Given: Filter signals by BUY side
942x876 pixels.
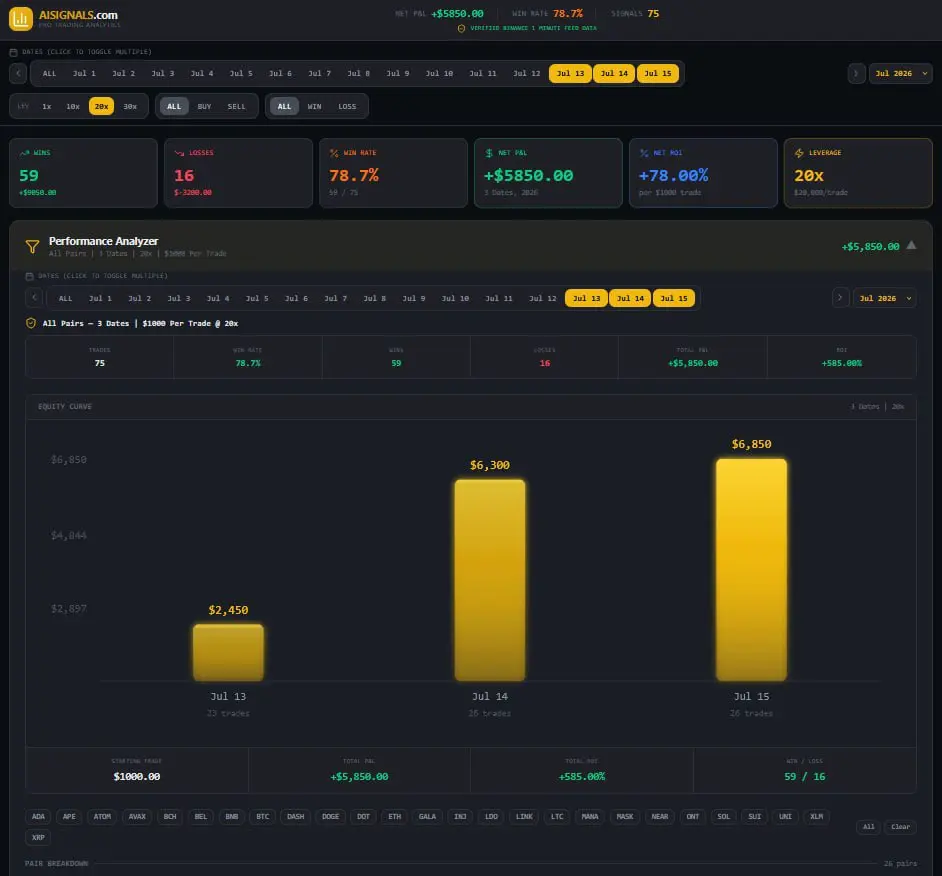Looking at the screenshot, I should coord(204,106).
